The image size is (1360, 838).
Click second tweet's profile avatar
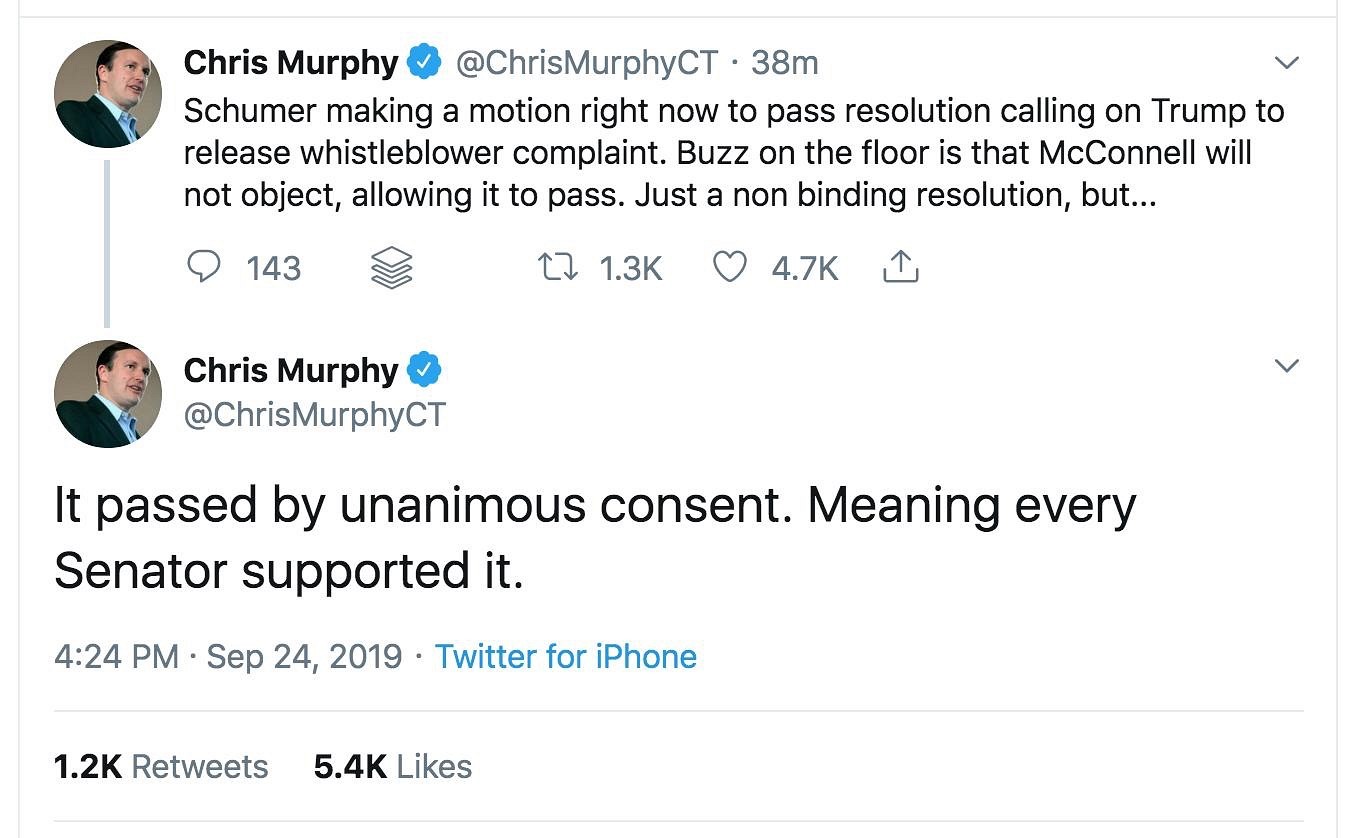click(x=107, y=393)
